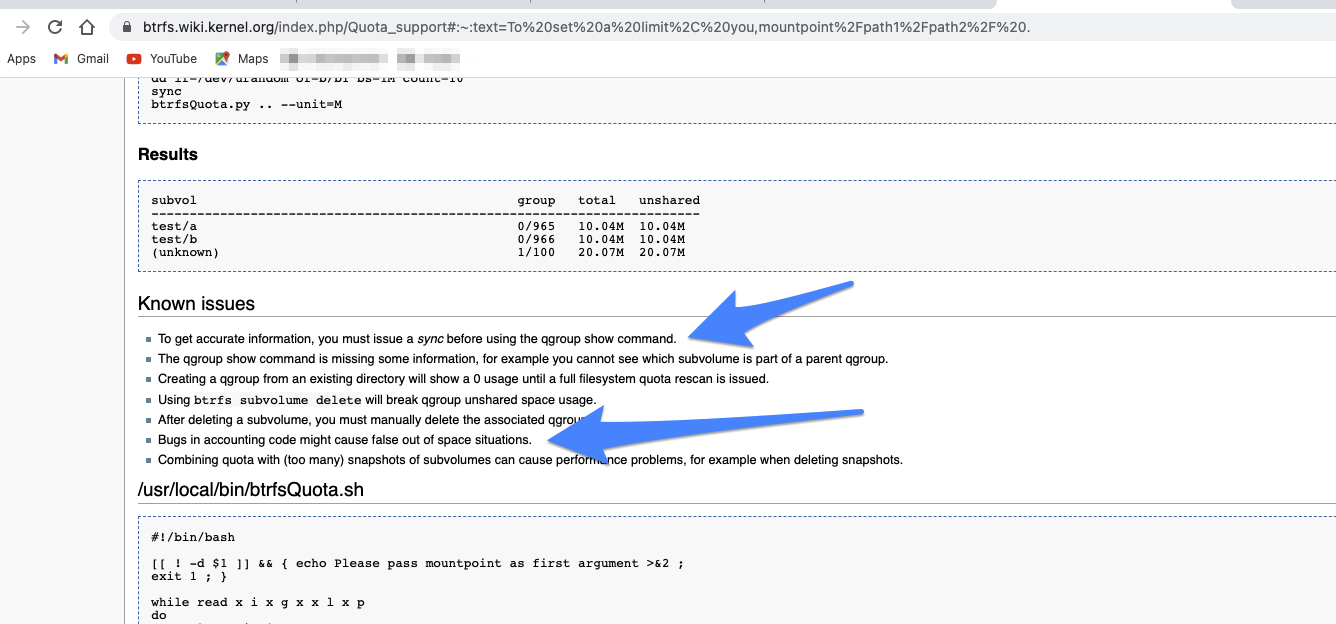Viewport: 1336px width, 624px height.
Task: Click the '#!/bin/bash' script line
Action: (x=193, y=537)
